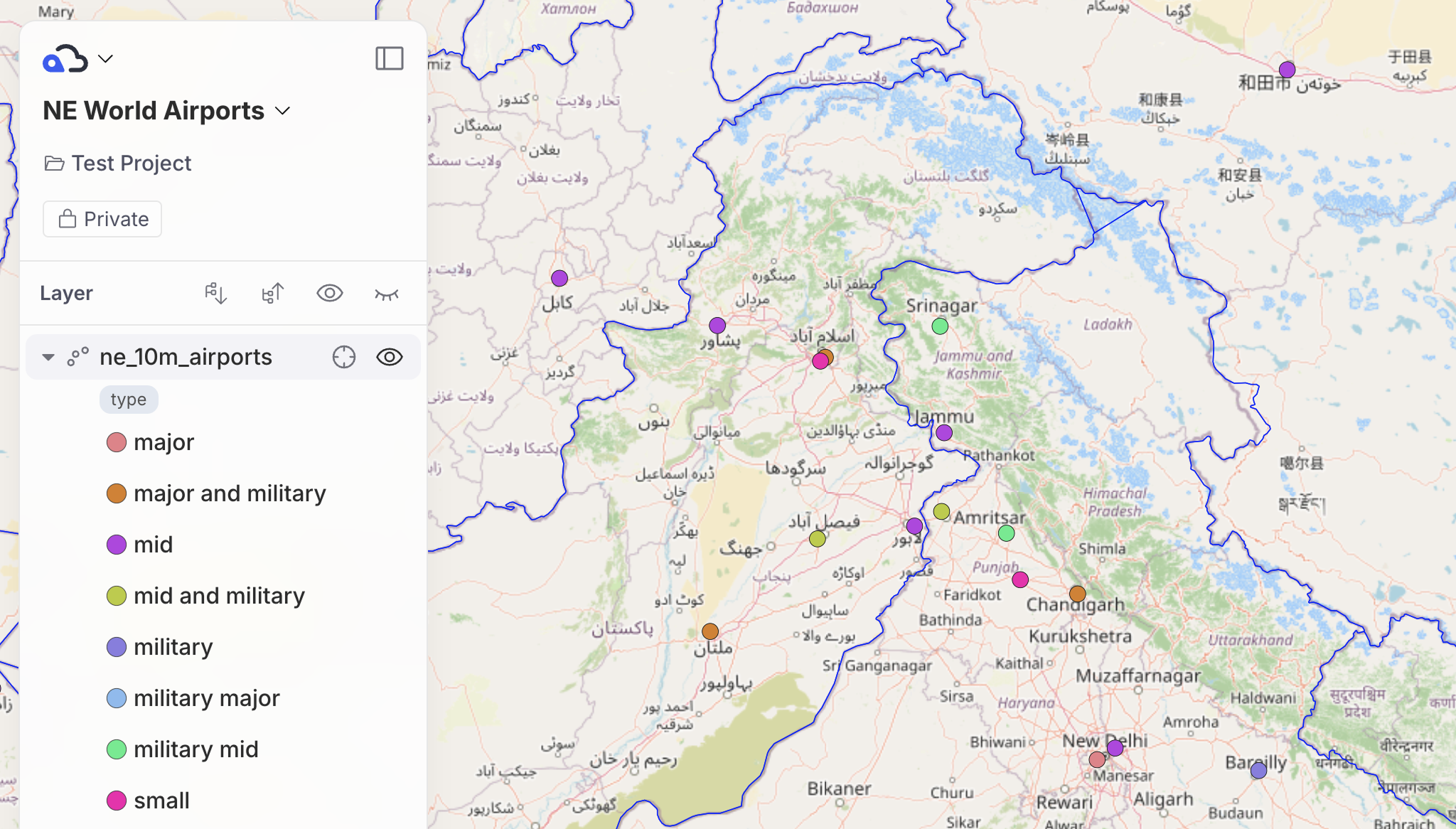Click the move layer up icon

coord(272,293)
